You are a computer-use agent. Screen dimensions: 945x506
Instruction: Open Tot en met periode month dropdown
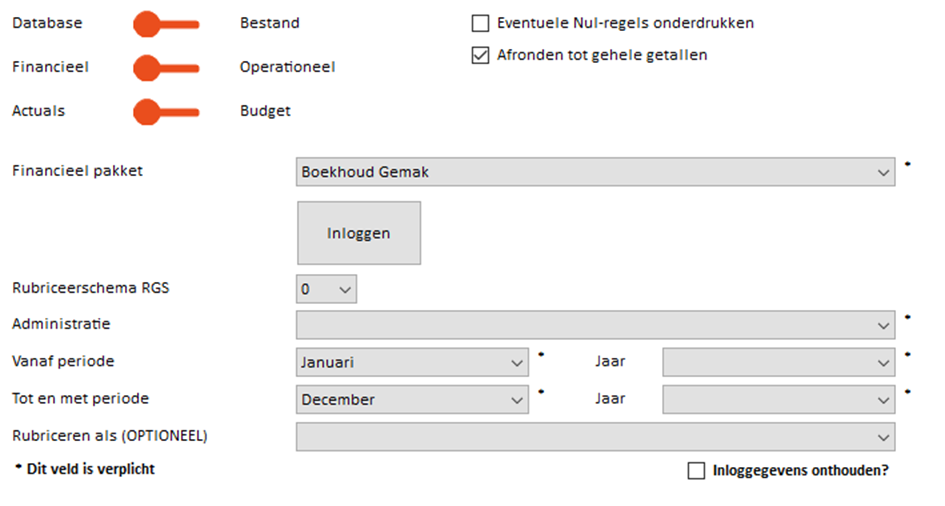[412, 400]
